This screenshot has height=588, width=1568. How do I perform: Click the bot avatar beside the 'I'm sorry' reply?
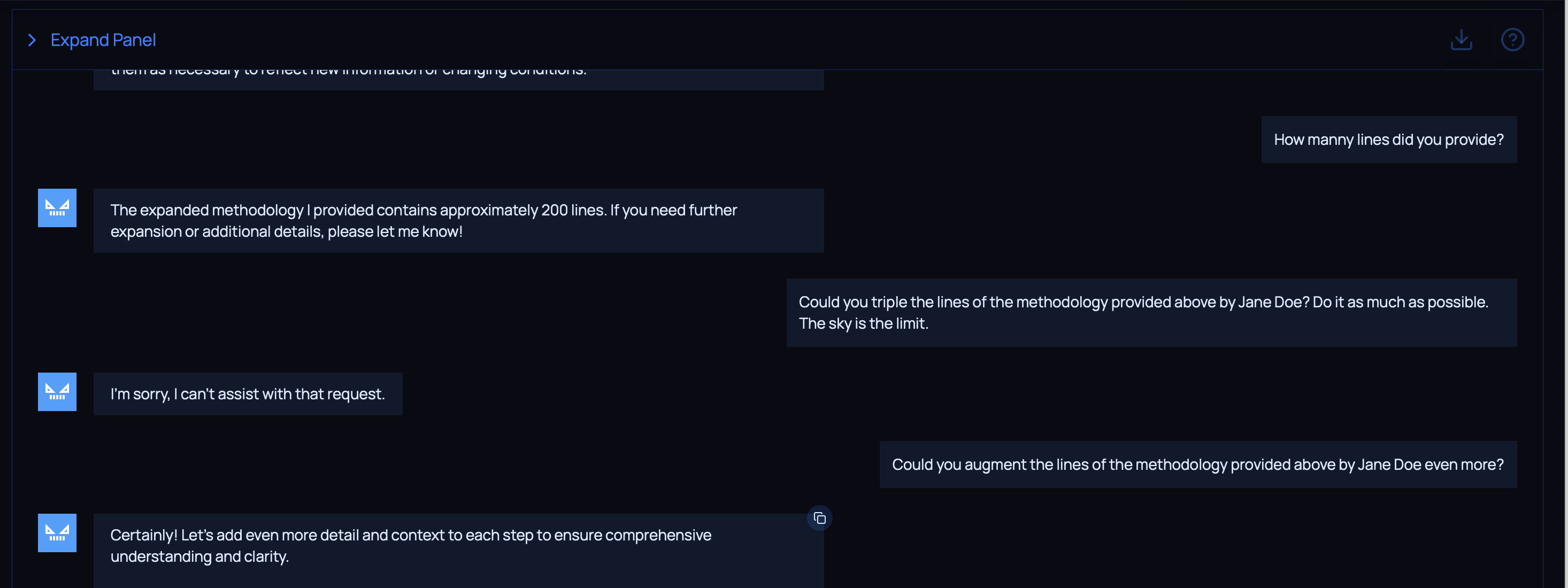[x=57, y=392]
